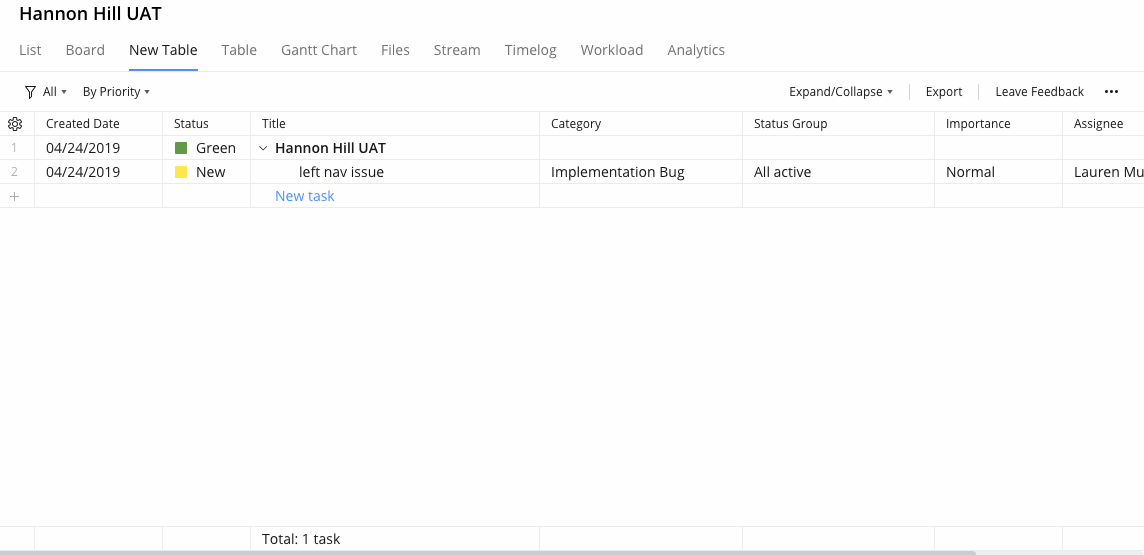Select row number 2

point(15,172)
